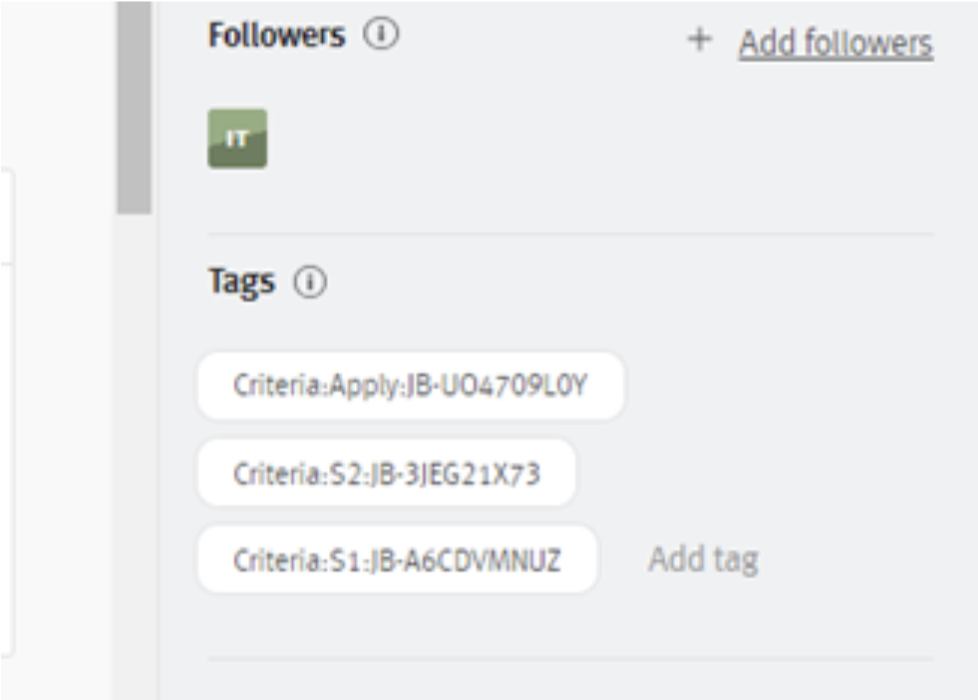Select tag Criteria:S1:JB-A6CDVMNUZ

pyautogui.click(x=397, y=560)
